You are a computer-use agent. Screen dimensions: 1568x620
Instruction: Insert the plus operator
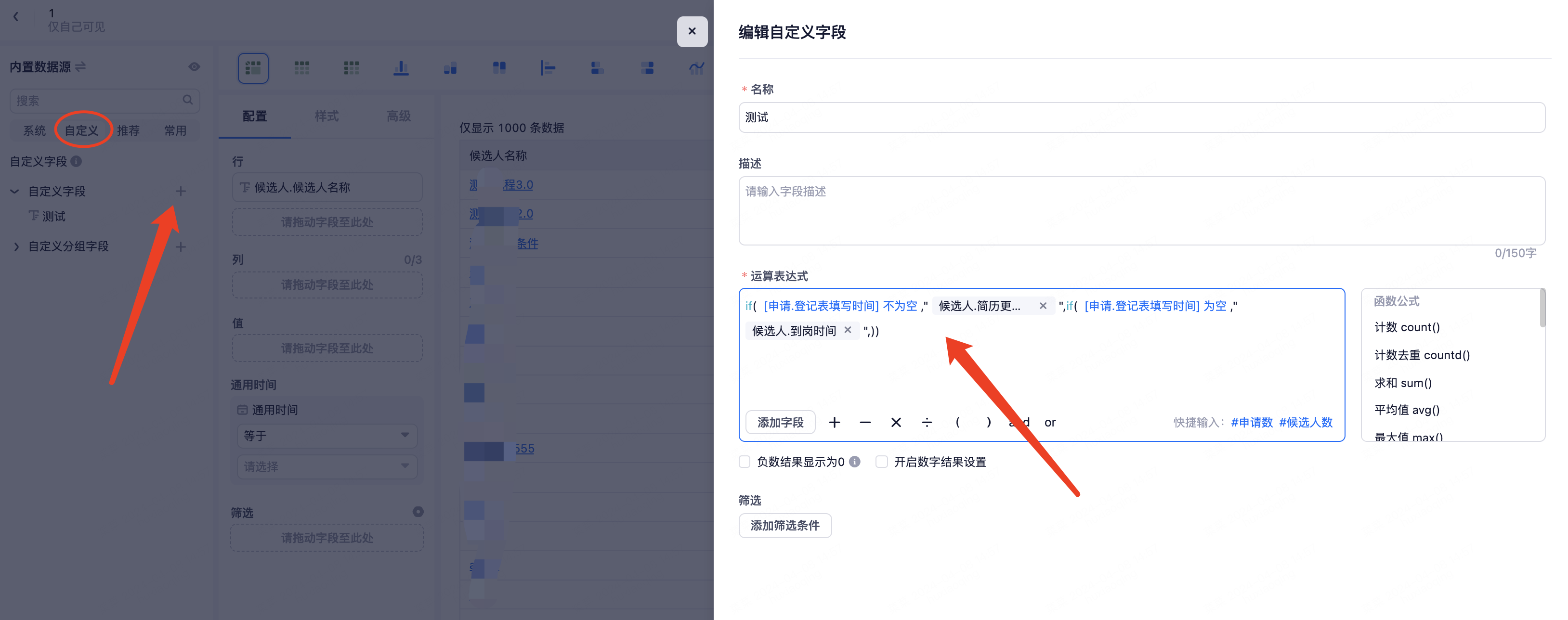pos(835,422)
